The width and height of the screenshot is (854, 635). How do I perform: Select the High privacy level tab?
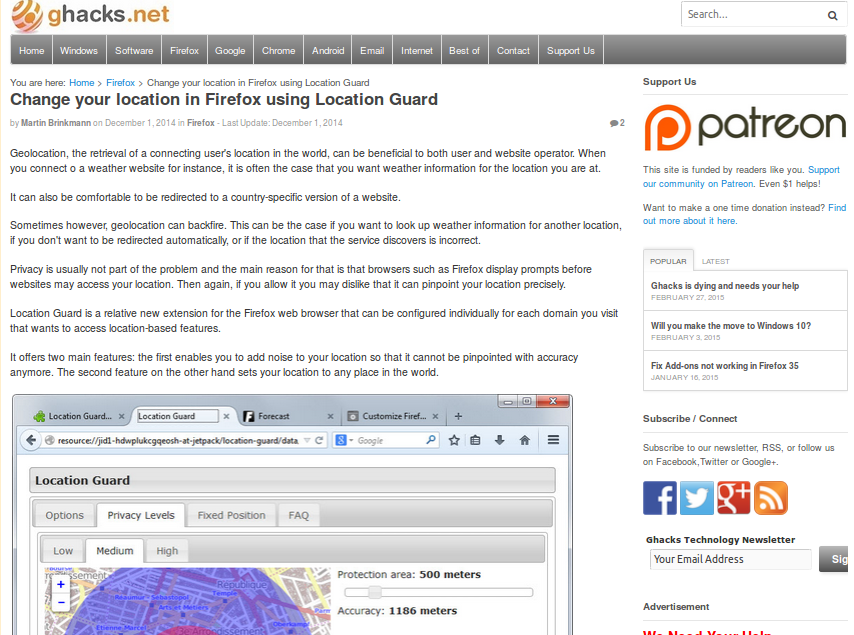[x=167, y=551]
